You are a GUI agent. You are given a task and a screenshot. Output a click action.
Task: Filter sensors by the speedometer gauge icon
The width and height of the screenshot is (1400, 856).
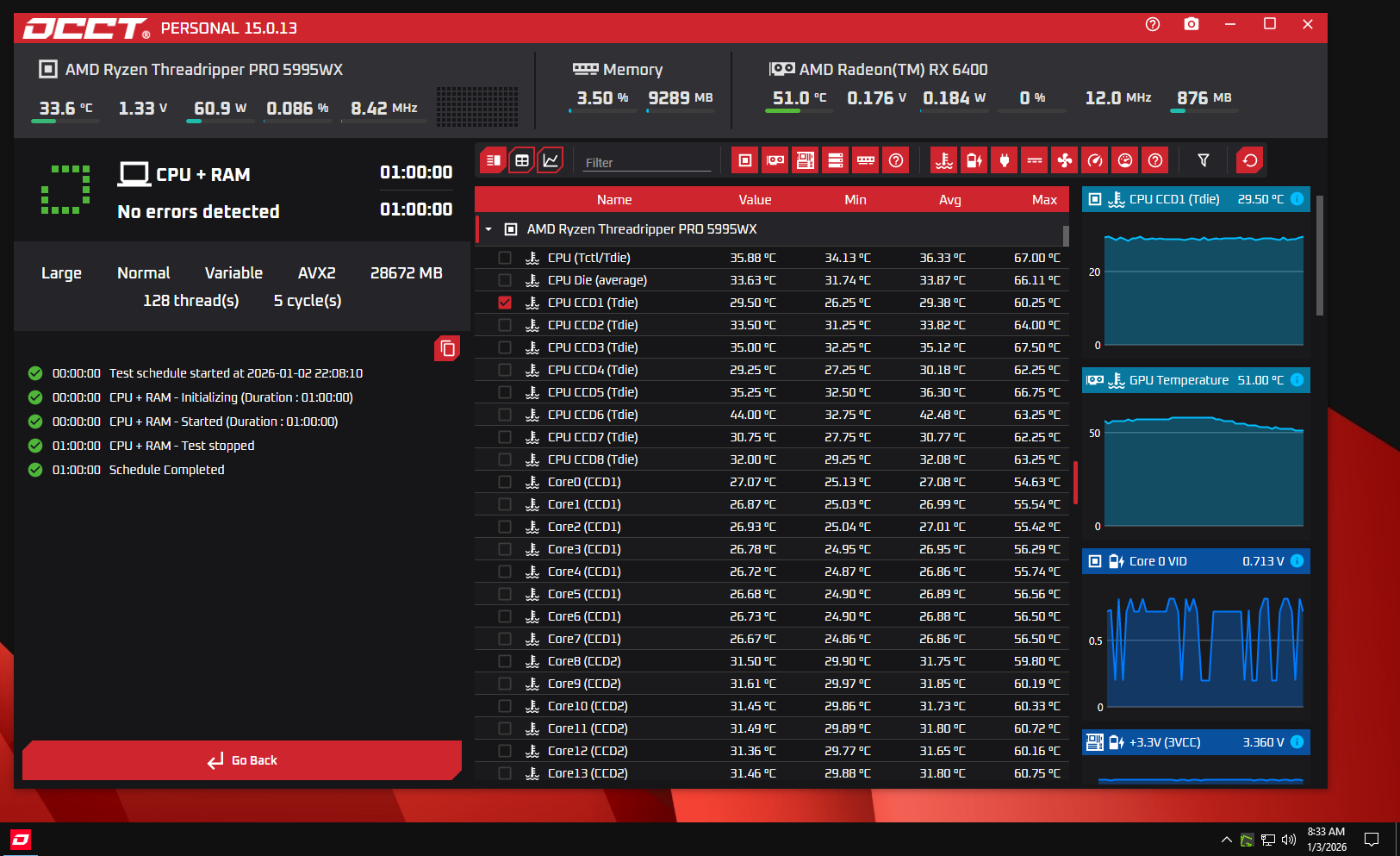[x=1095, y=160]
